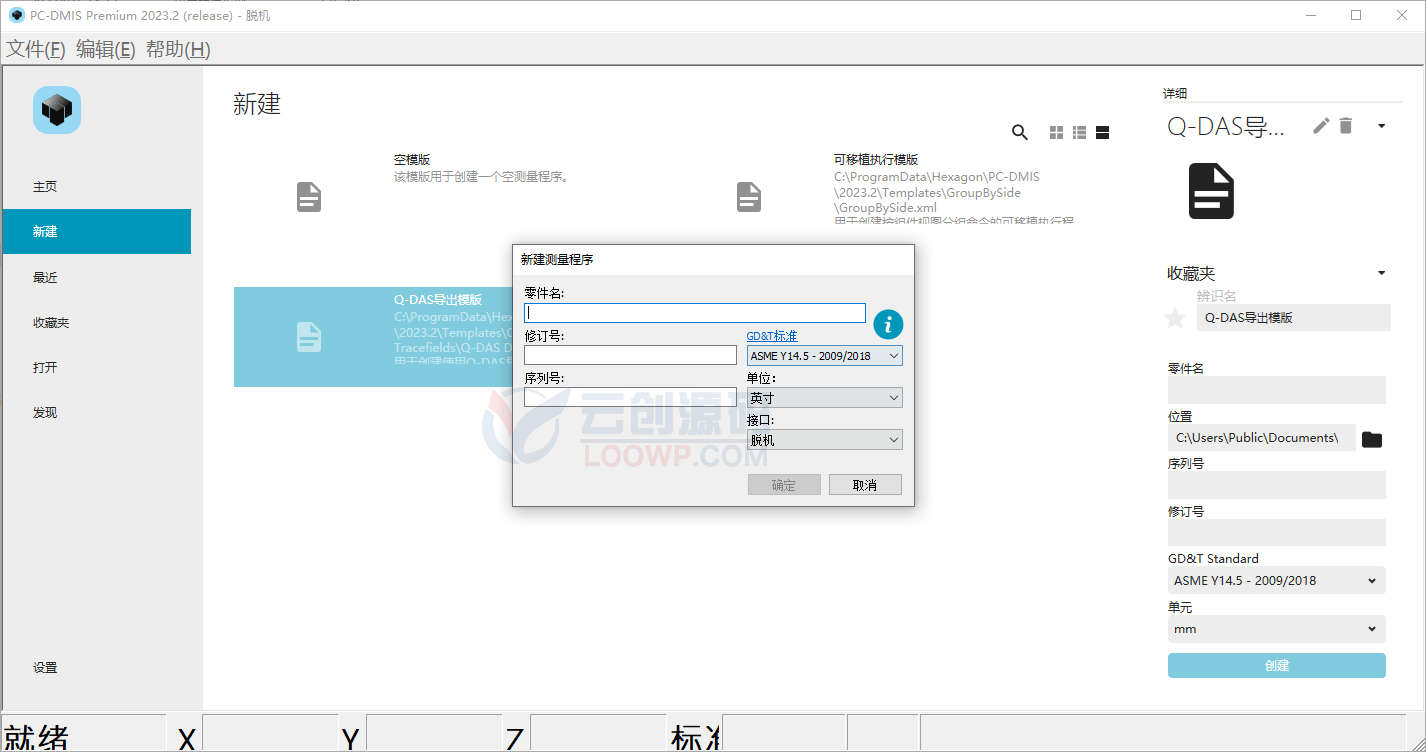This screenshot has width=1426, height=752.
Task: Open the 文件(F) menu
Action: pos(36,49)
